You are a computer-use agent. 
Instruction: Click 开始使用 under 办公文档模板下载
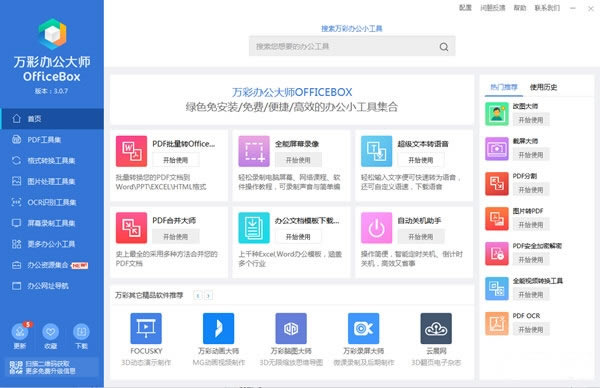coord(298,236)
